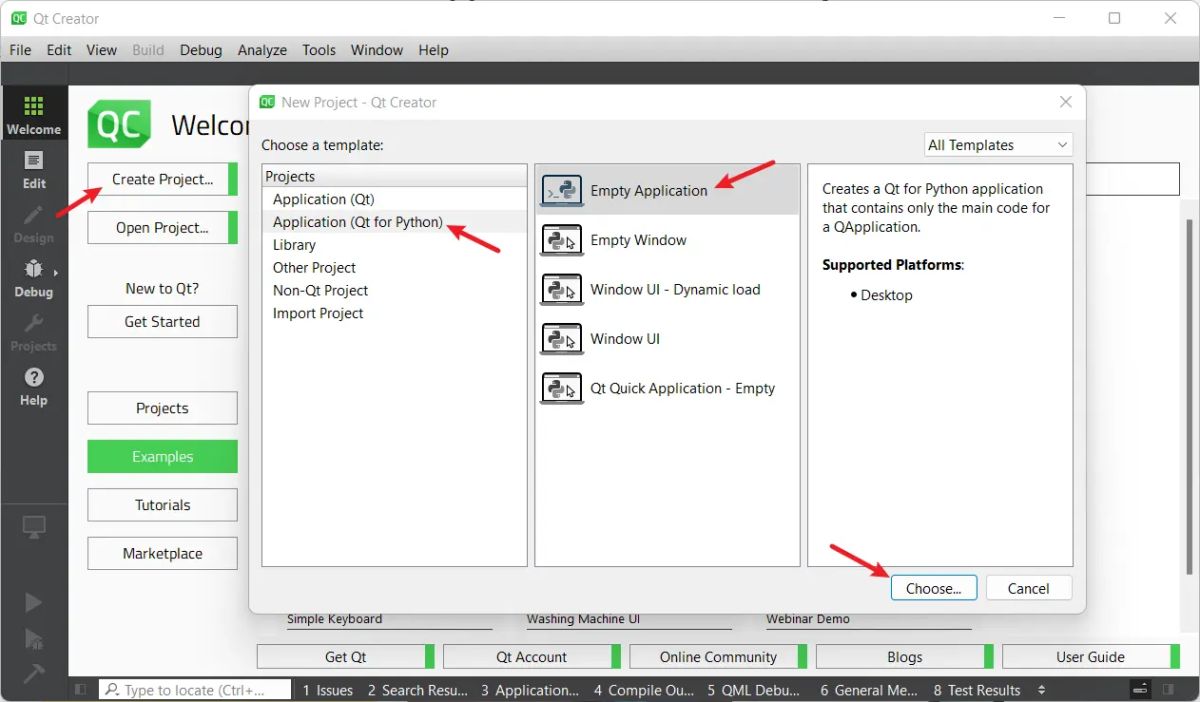Viewport: 1200px width, 702px height.
Task: Open the Debug menu
Action: (201, 50)
